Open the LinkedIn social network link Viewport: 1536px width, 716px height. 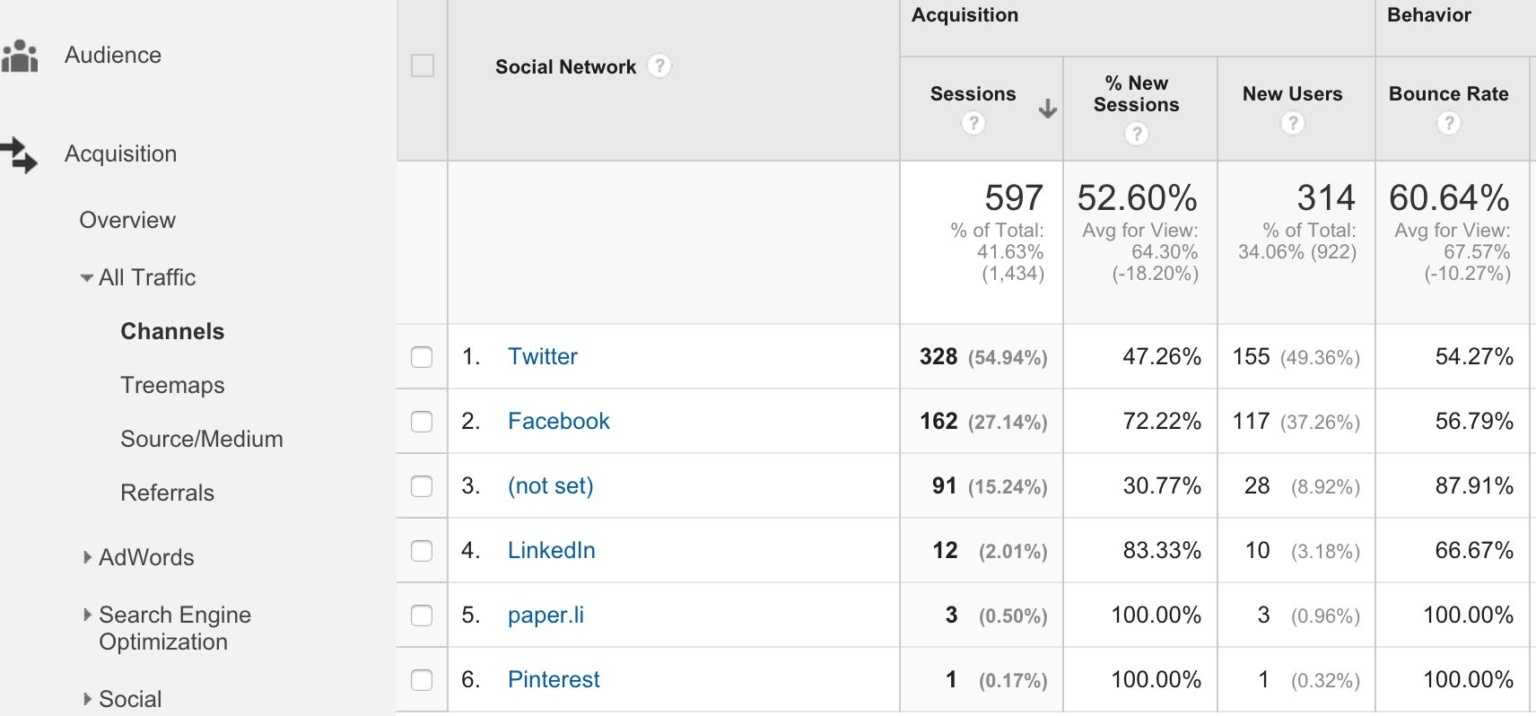pyautogui.click(x=551, y=550)
